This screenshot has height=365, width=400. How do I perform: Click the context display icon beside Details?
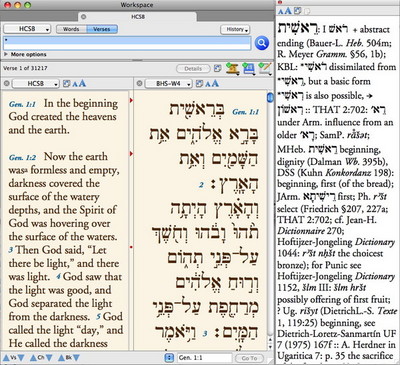(x=217, y=69)
